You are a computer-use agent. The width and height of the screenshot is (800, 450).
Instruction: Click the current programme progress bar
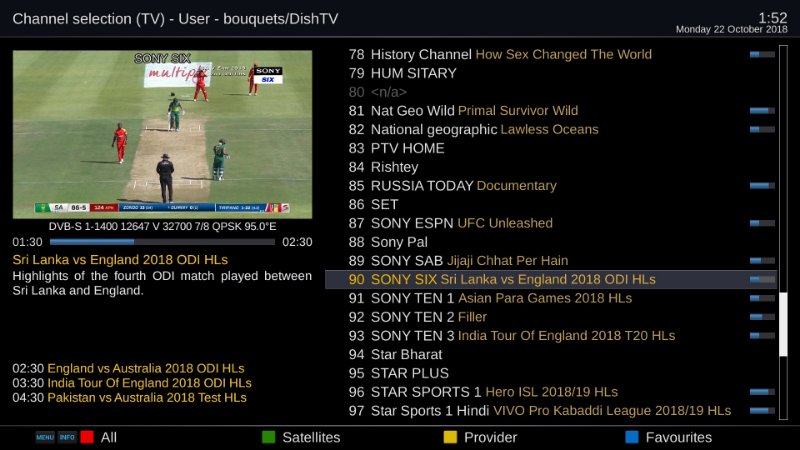(x=162, y=242)
